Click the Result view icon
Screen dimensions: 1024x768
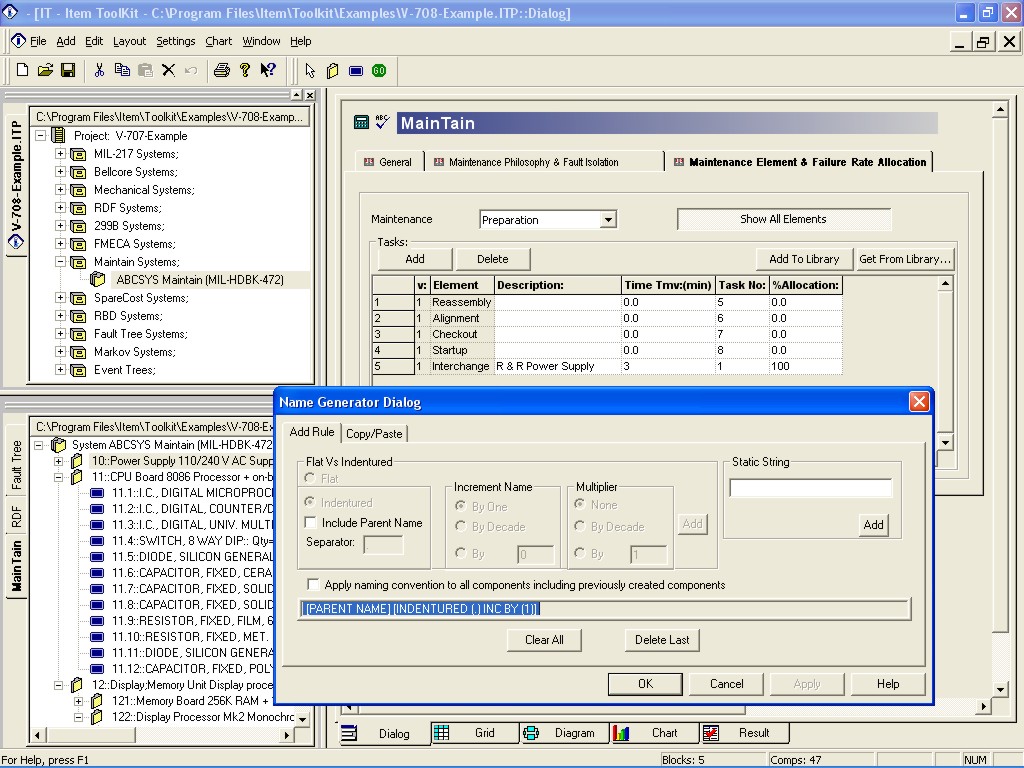(711, 733)
